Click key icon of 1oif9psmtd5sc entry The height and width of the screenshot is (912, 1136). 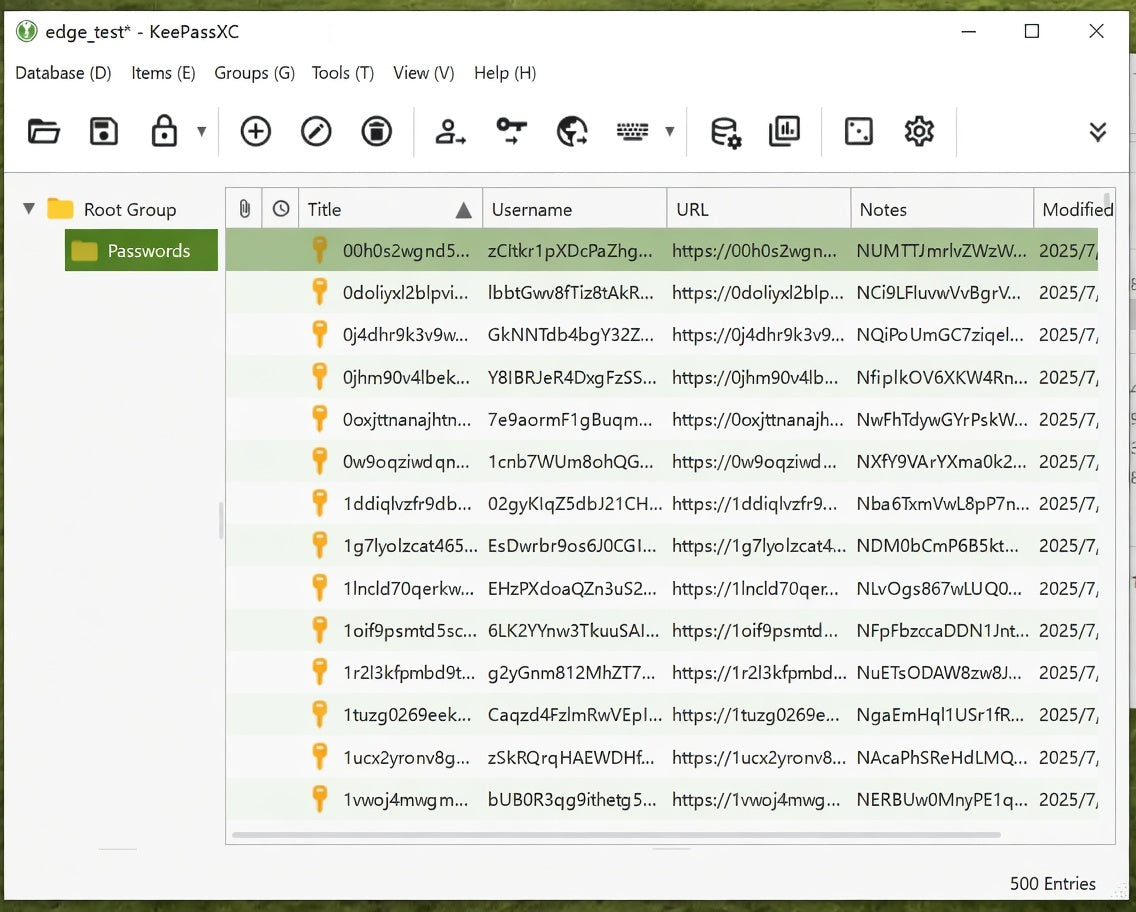click(x=320, y=630)
